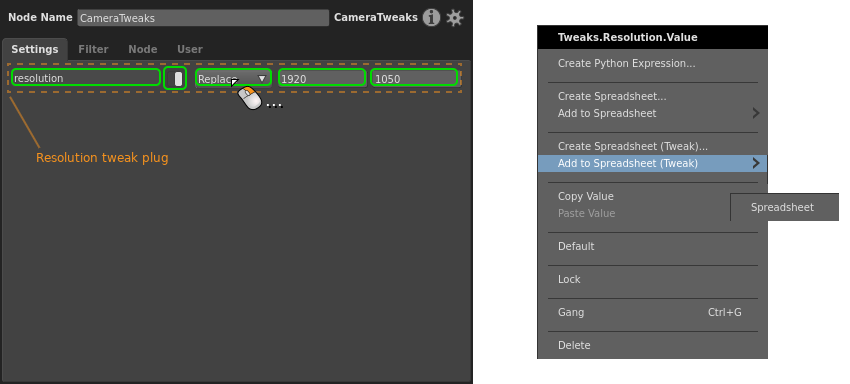Select Lock in context menu

[653, 279]
